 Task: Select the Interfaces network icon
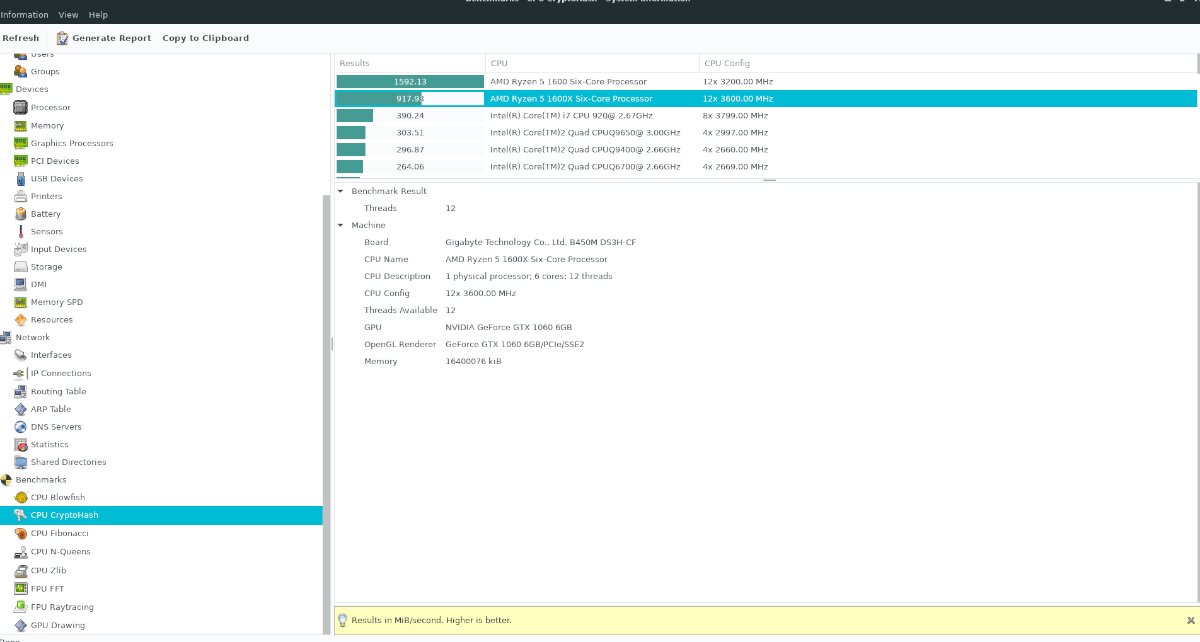click(x=21, y=355)
